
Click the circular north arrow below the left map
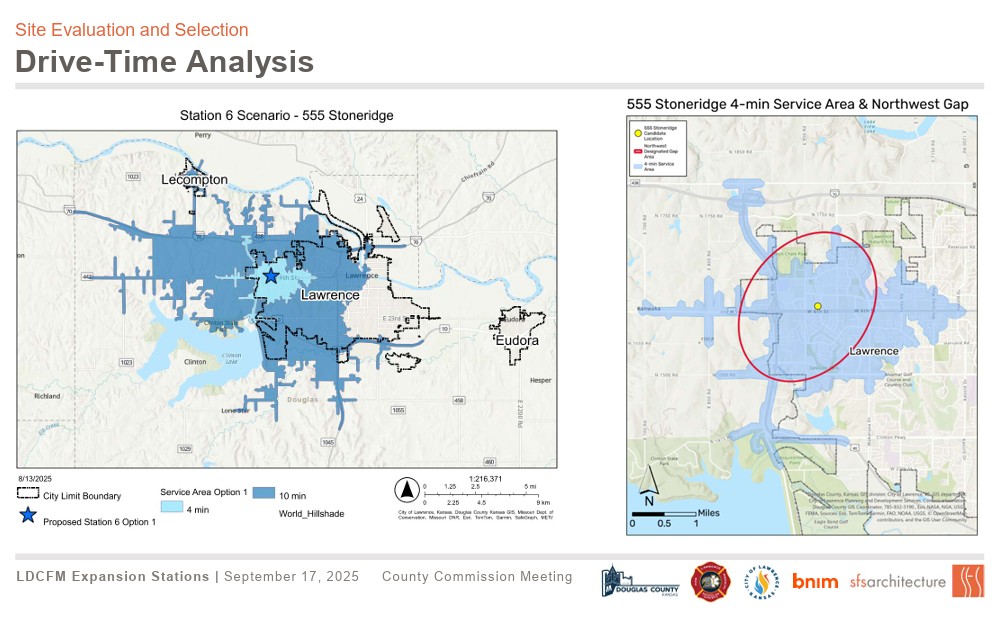[x=407, y=490]
